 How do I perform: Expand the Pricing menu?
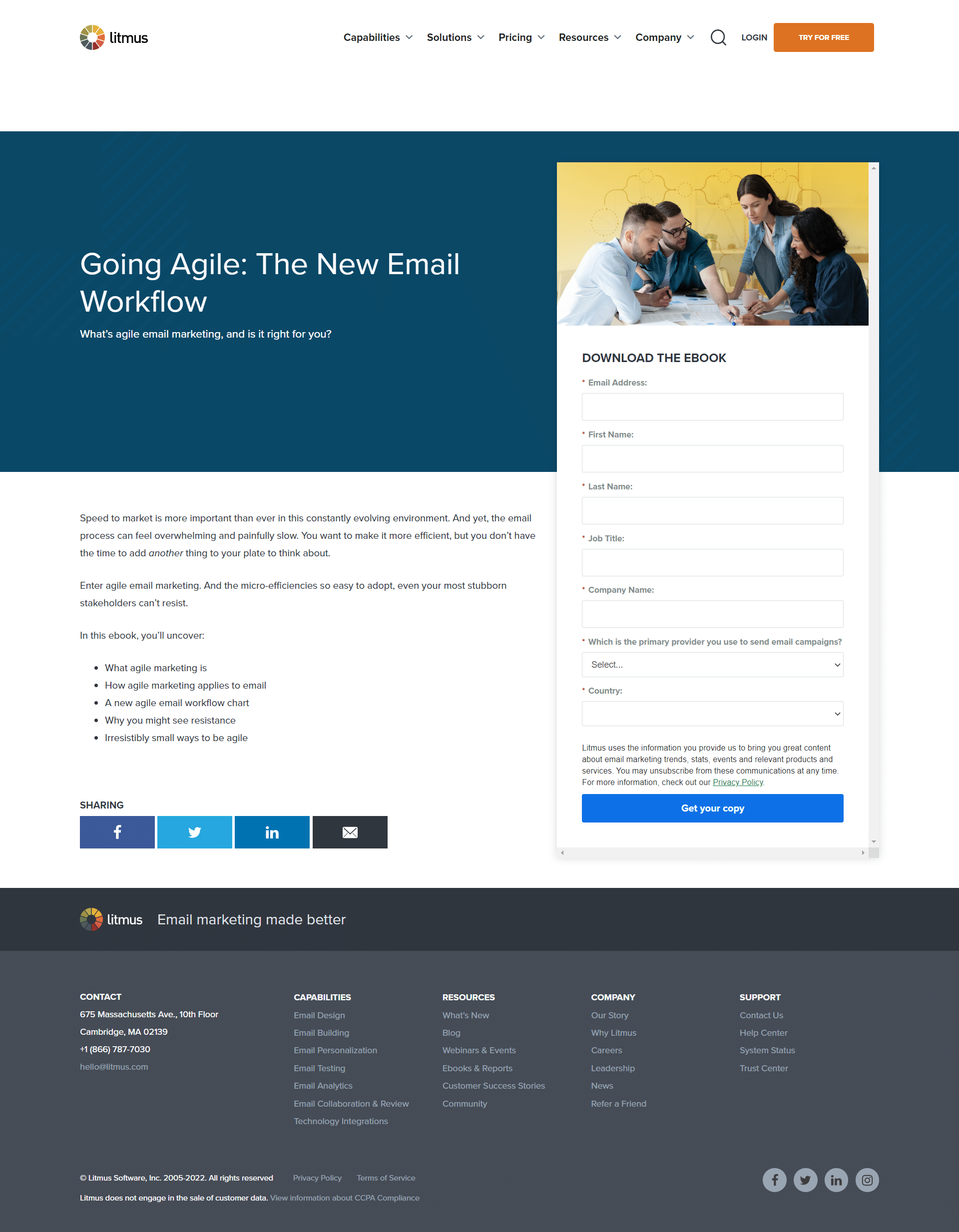(521, 37)
